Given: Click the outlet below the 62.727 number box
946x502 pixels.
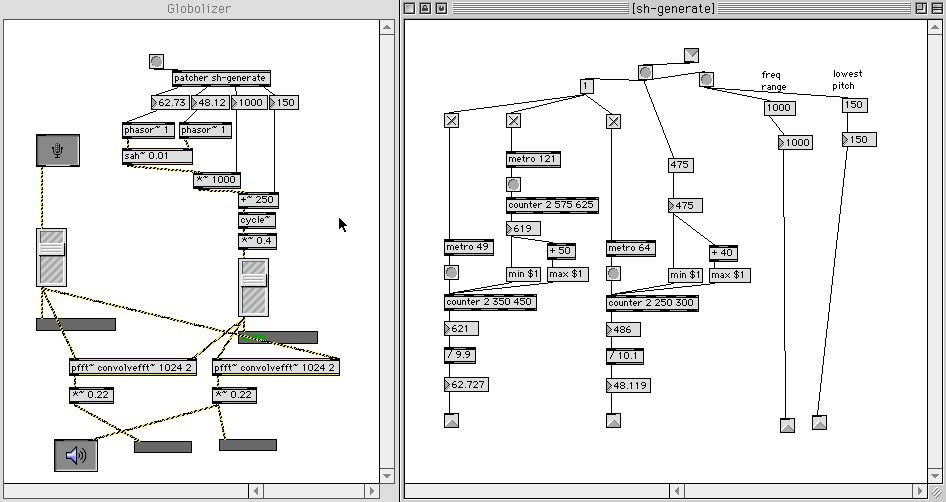Looking at the screenshot, I should [x=451, y=421].
